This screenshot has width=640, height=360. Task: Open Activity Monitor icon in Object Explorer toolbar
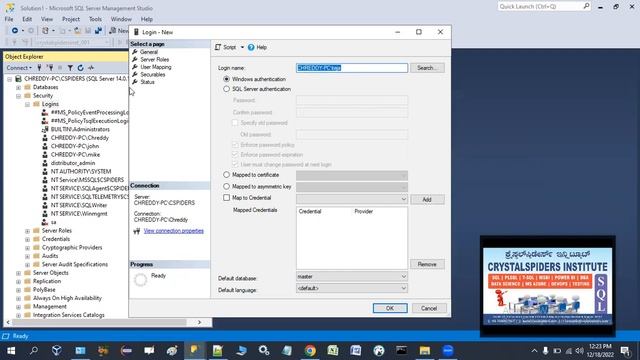coord(91,68)
